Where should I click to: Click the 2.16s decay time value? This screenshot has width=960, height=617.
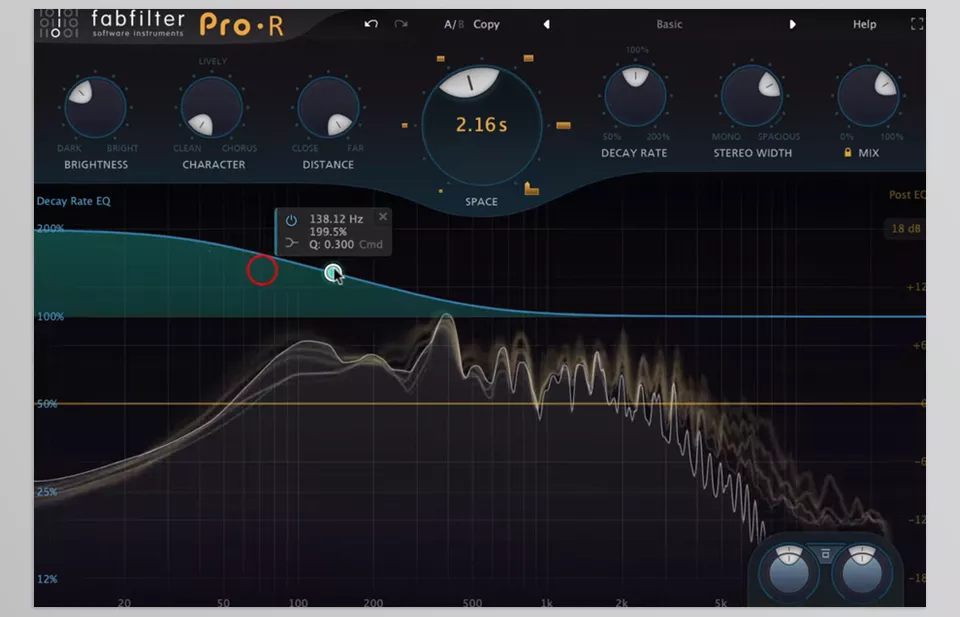coord(481,125)
